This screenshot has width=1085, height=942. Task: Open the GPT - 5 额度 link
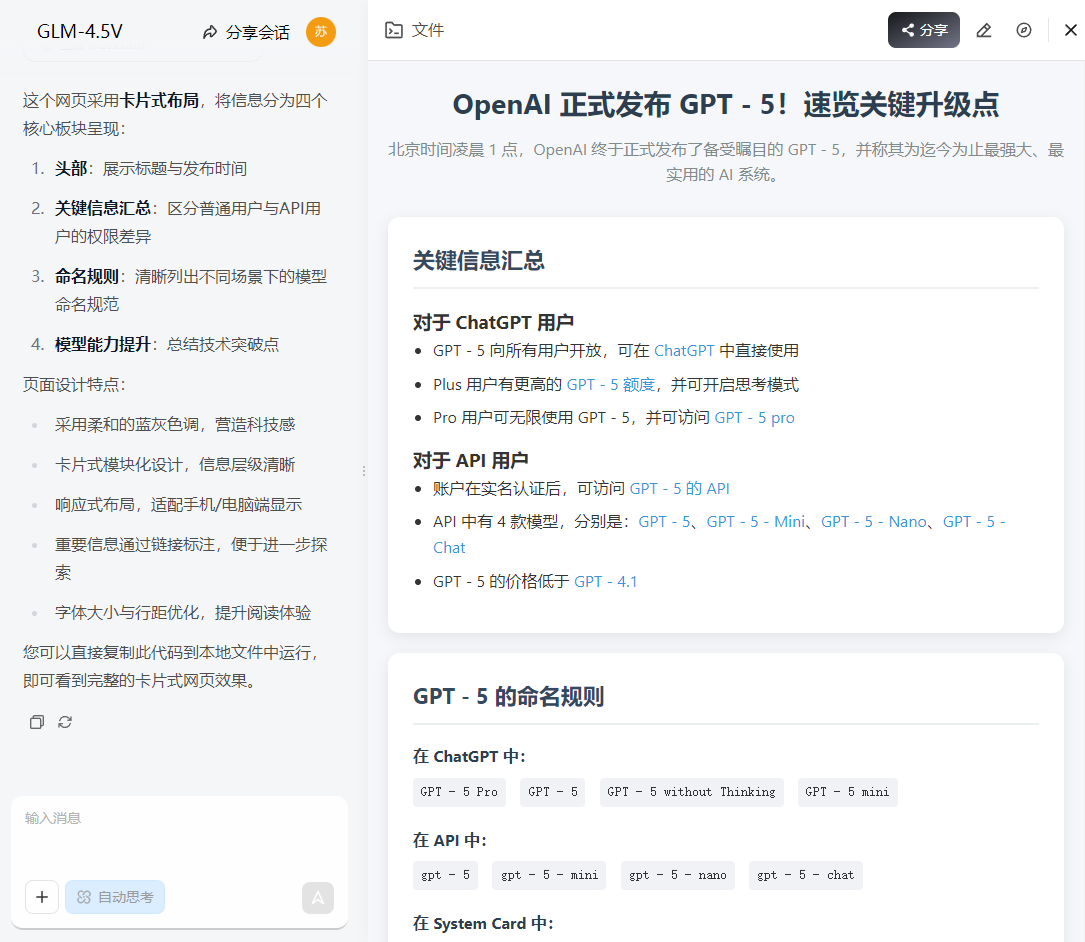tap(610, 385)
